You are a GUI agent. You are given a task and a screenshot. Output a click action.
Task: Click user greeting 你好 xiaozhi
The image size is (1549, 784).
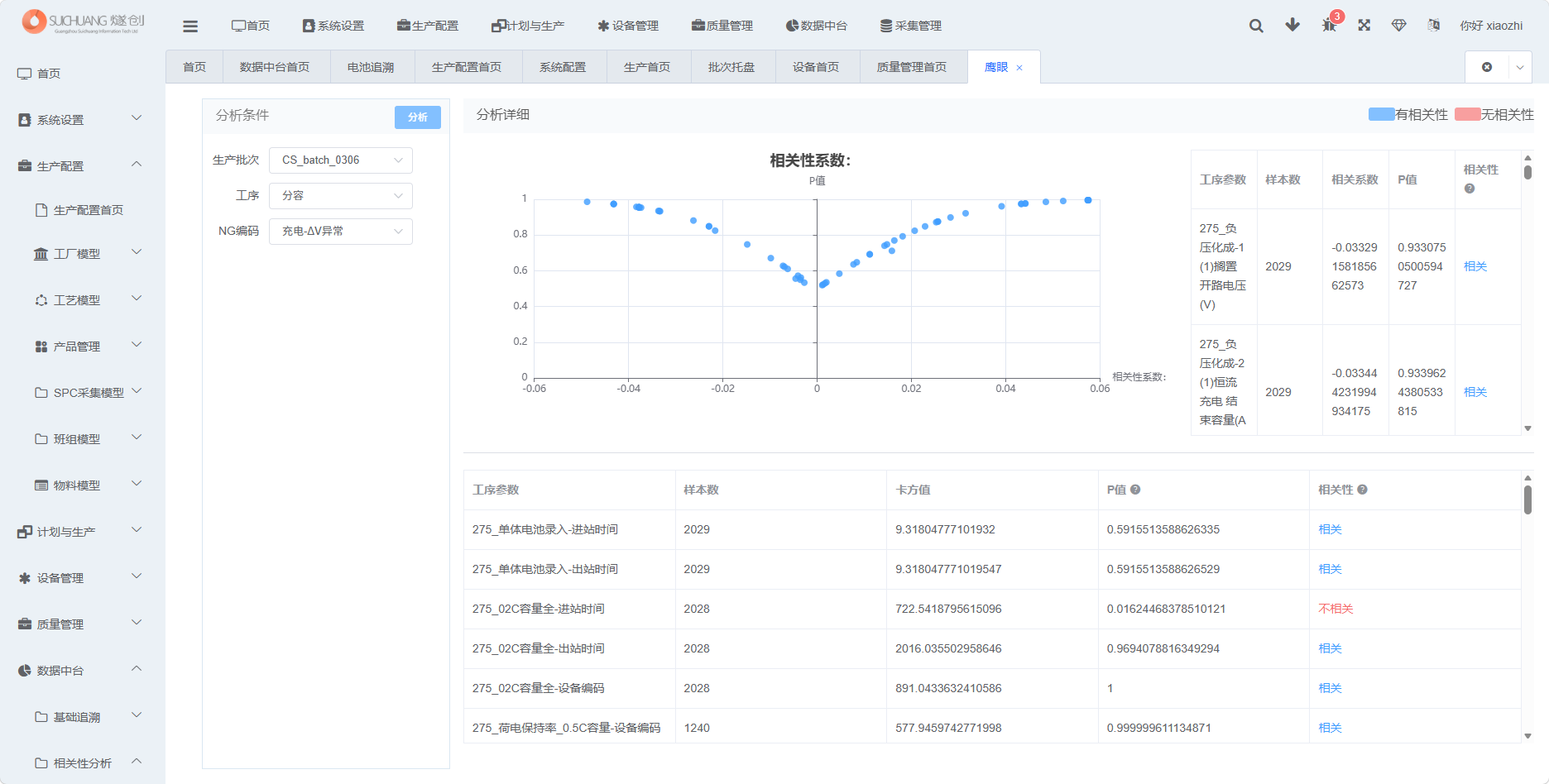(1491, 26)
